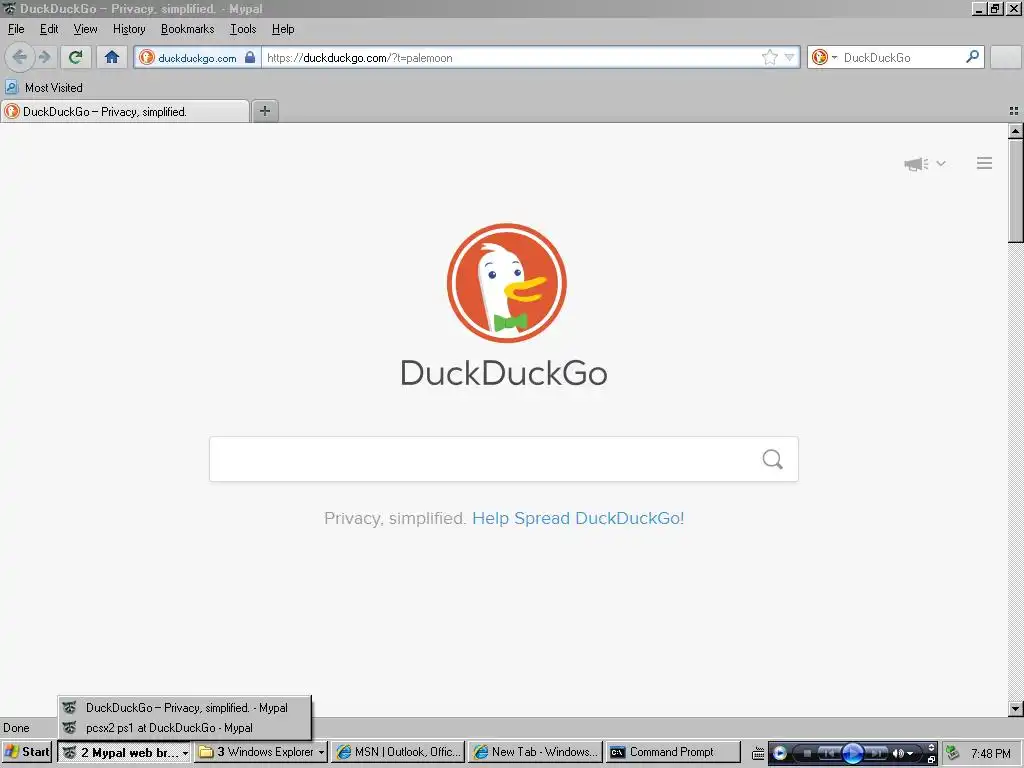Select the DuckDuckGo – Privacy, simplified tab
Viewport: 1024px width, 768px height.
click(125, 112)
